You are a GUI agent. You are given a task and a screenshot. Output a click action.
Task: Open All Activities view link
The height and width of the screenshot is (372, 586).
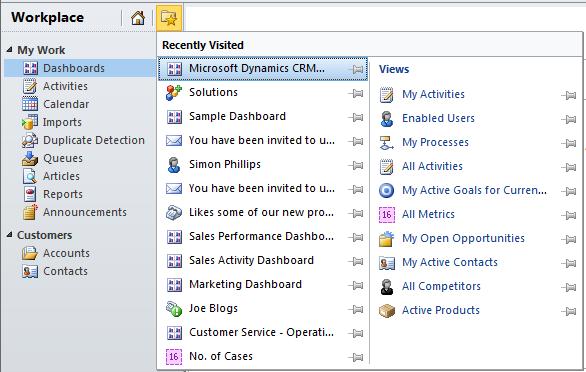(432, 166)
